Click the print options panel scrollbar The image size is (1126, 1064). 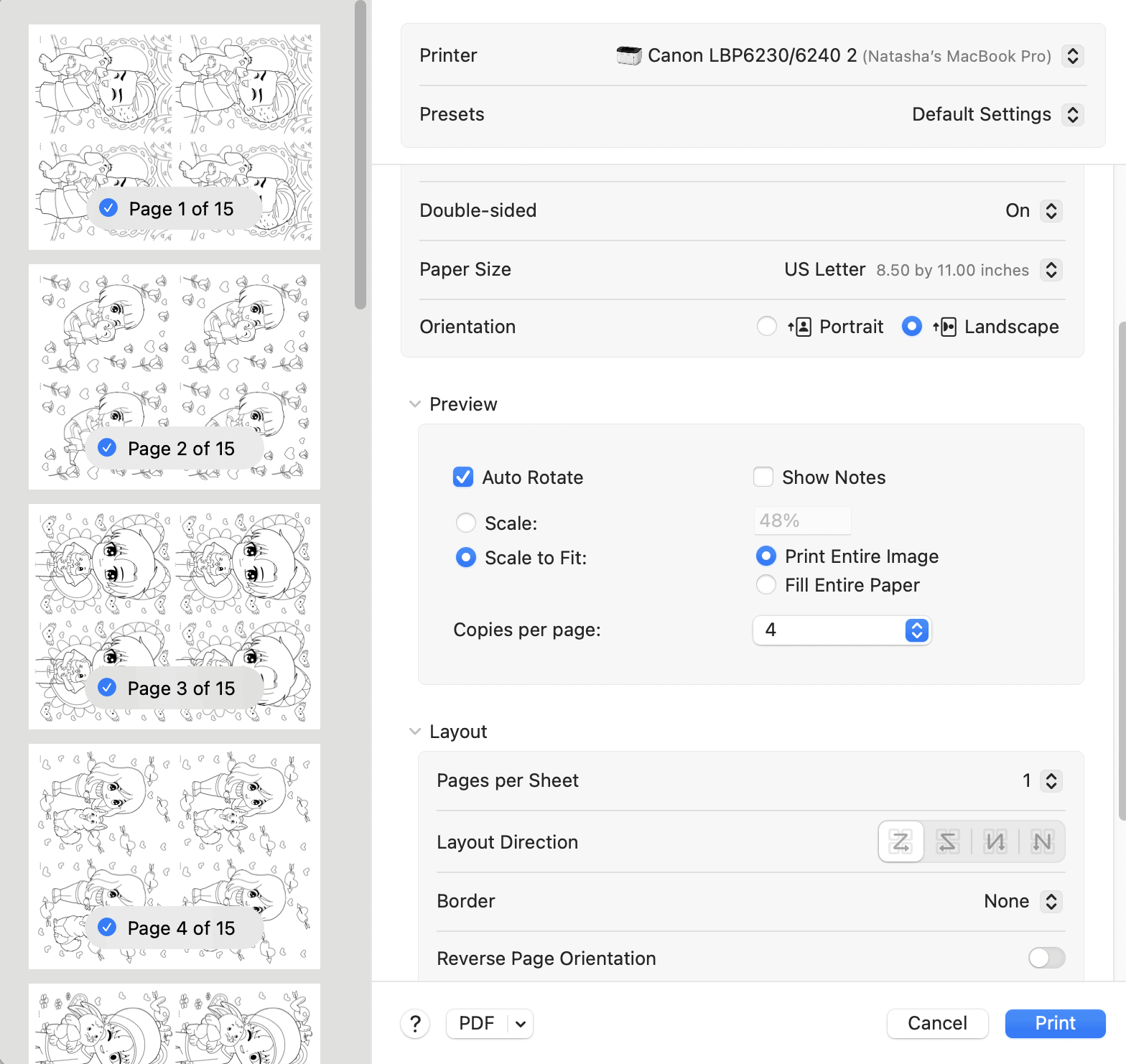(1122, 571)
